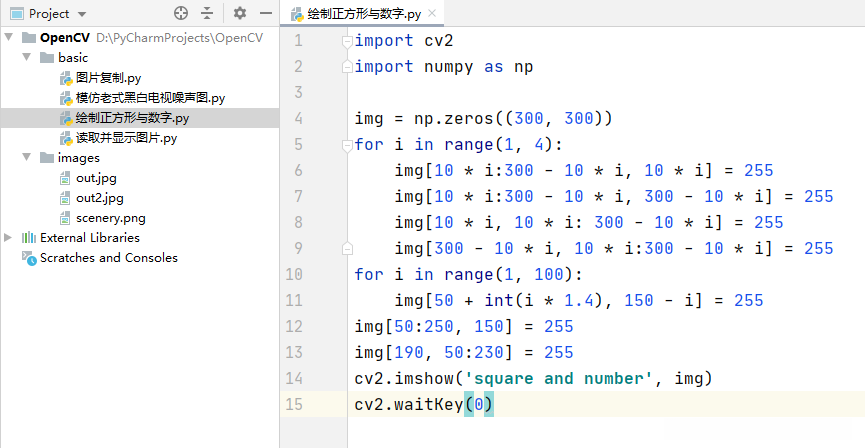Toggle fold marker on line 1 import
This screenshot has width=865, height=448.
347,41
